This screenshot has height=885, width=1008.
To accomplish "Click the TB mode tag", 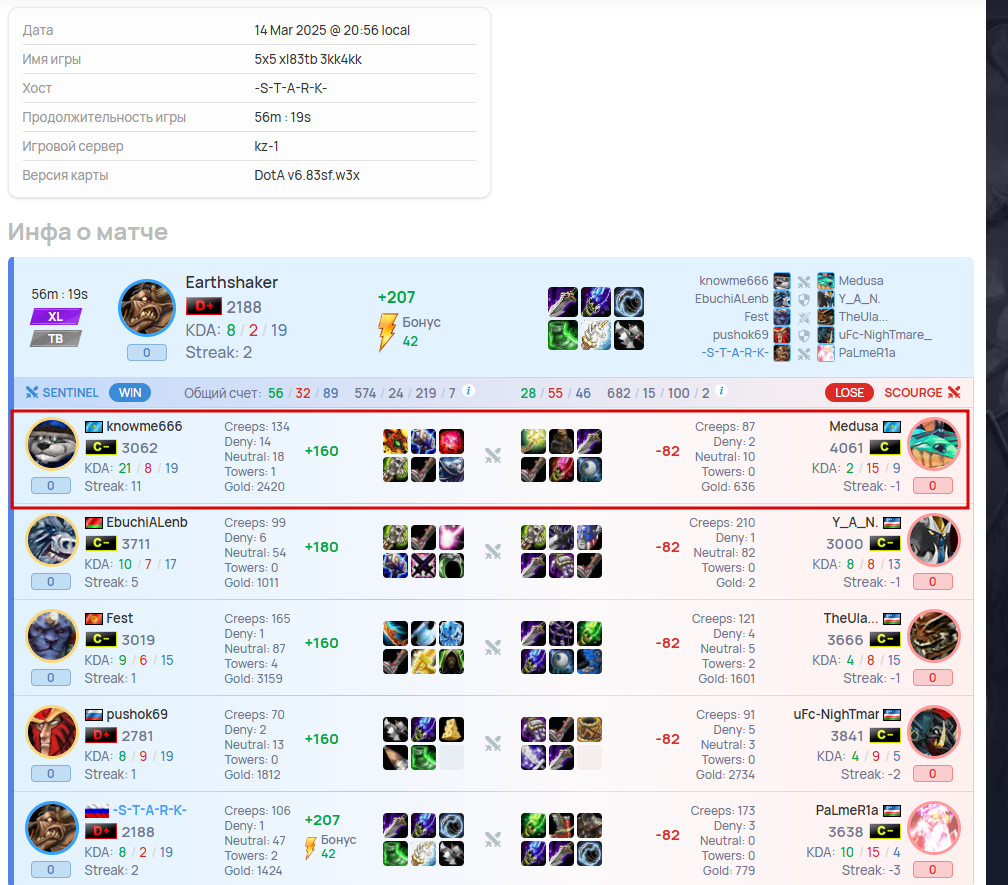I will (x=56, y=339).
